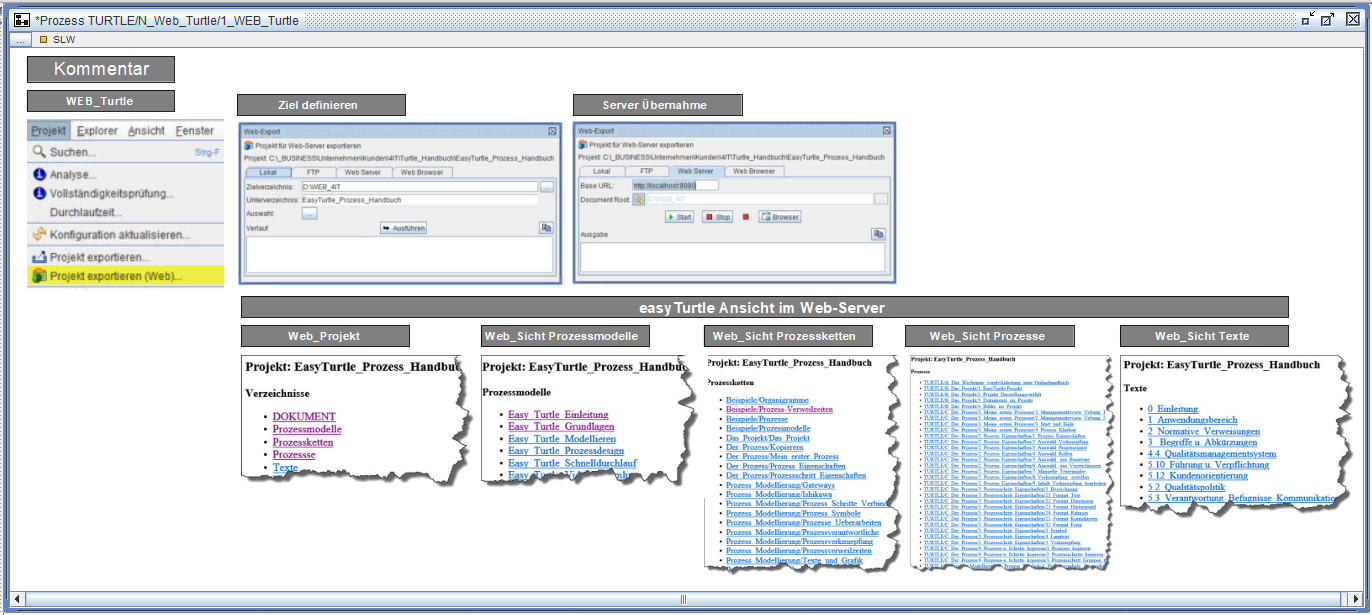Click the Base URL input field
The width and height of the screenshot is (1372, 615).
(x=675, y=185)
